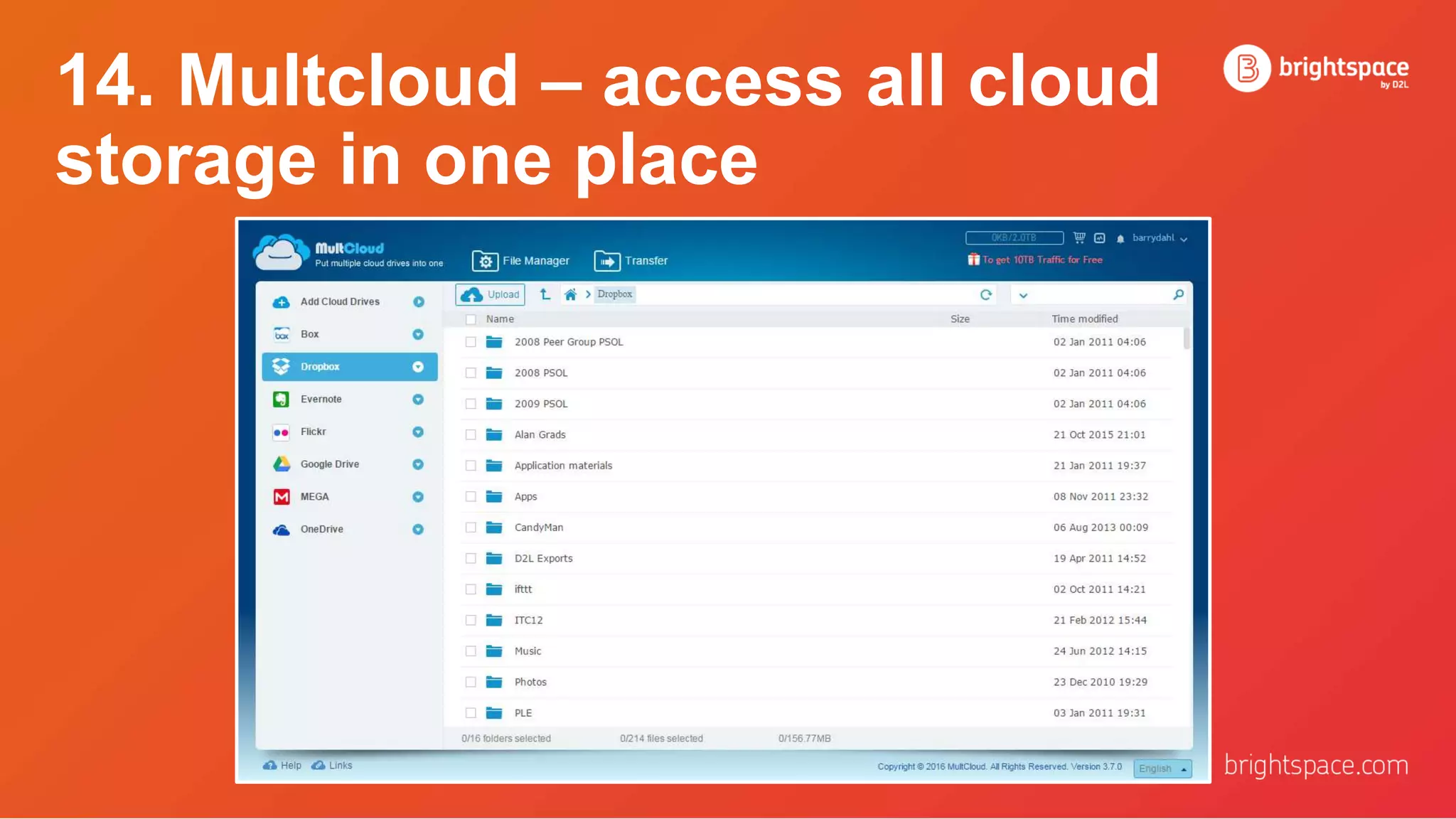Screen dimensions: 1456x819
Task: Click the MEGA red icon
Action: (x=282, y=496)
